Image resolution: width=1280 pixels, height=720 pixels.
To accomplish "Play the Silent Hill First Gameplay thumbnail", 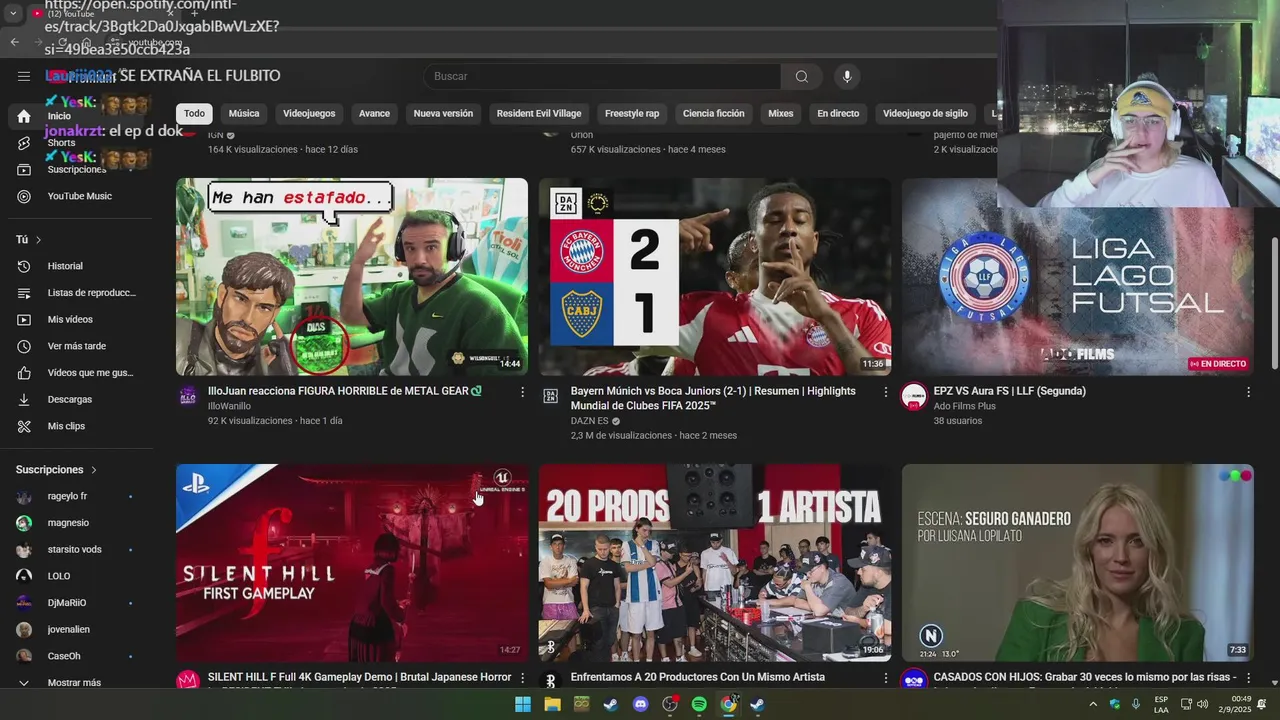I will (x=352, y=562).
